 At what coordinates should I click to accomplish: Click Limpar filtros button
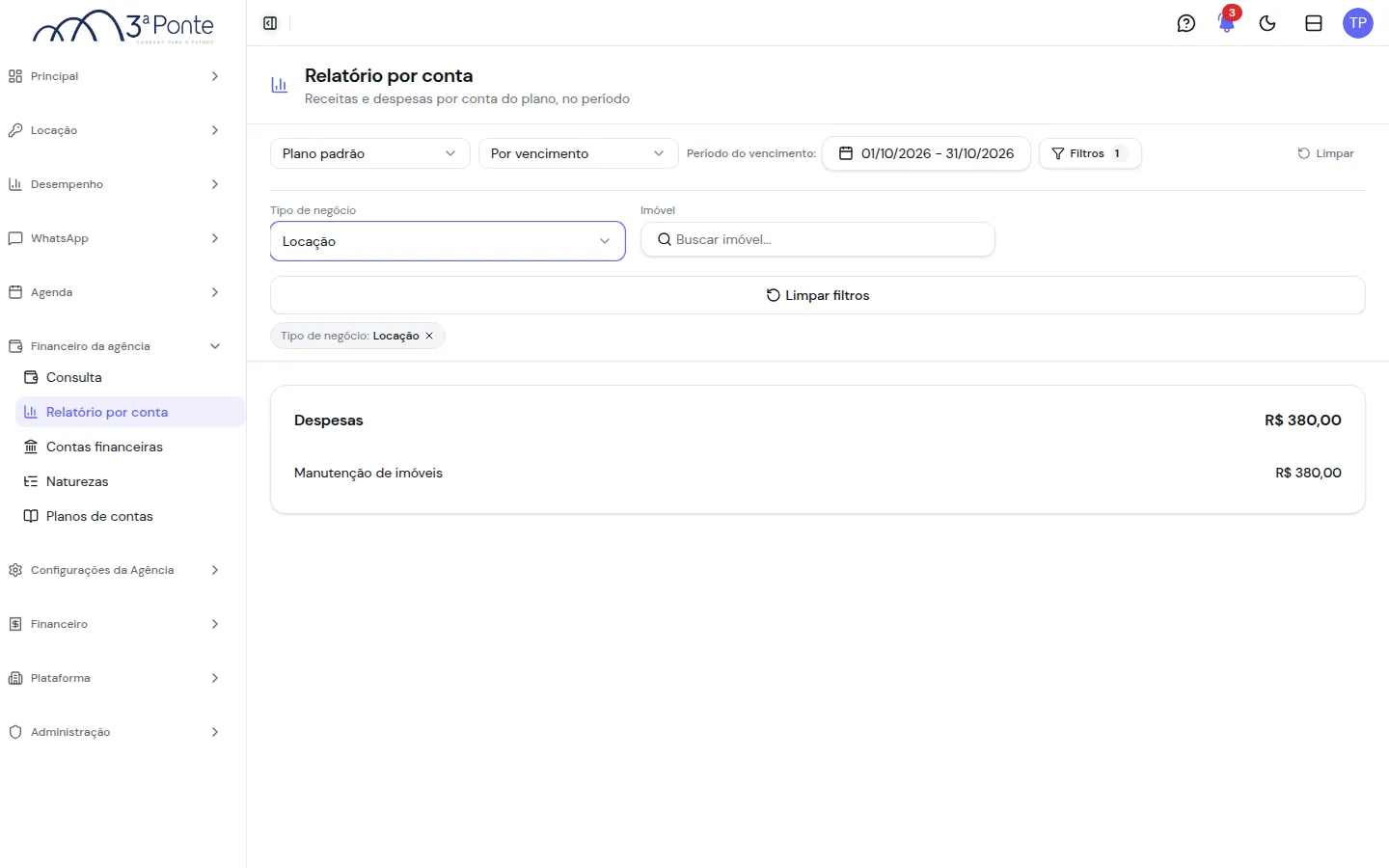click(818, 295)
